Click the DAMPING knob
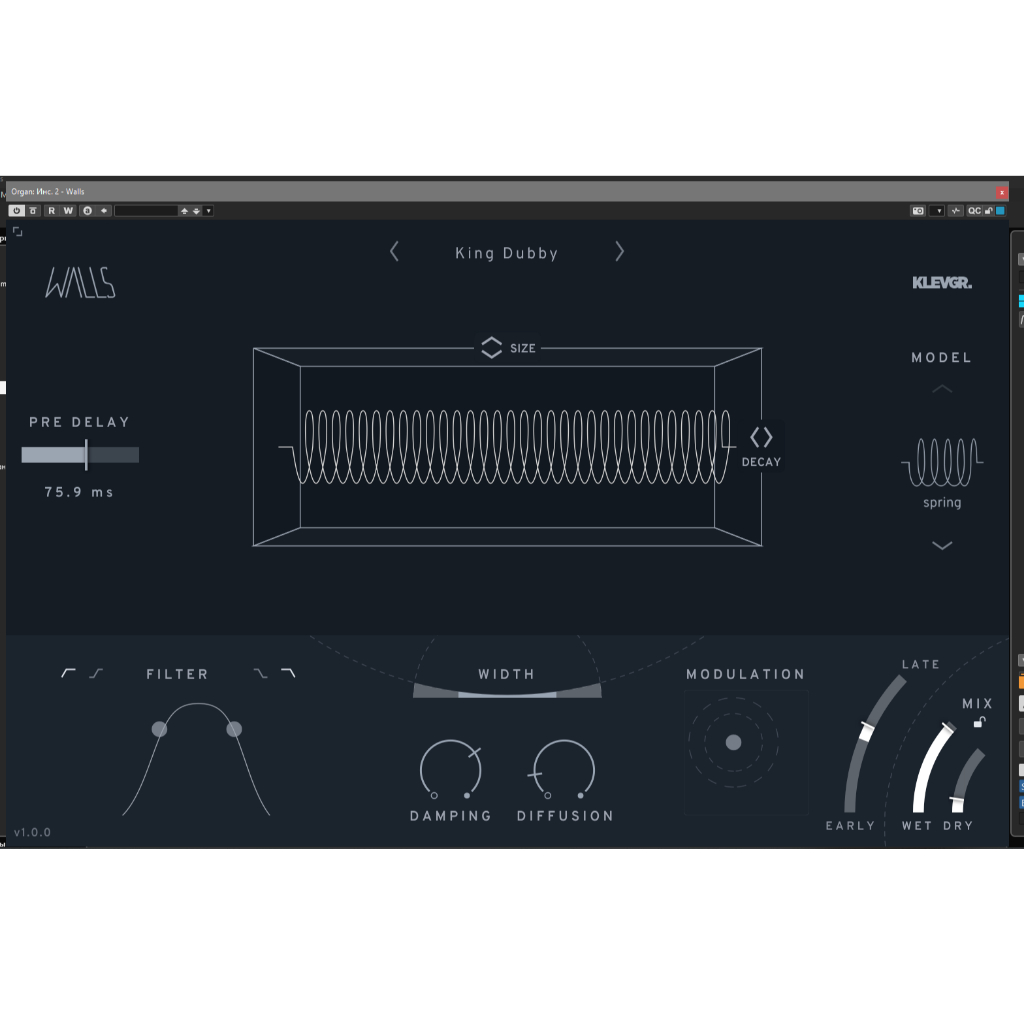The image size is (1024, 1024). [x=451, y=769]
